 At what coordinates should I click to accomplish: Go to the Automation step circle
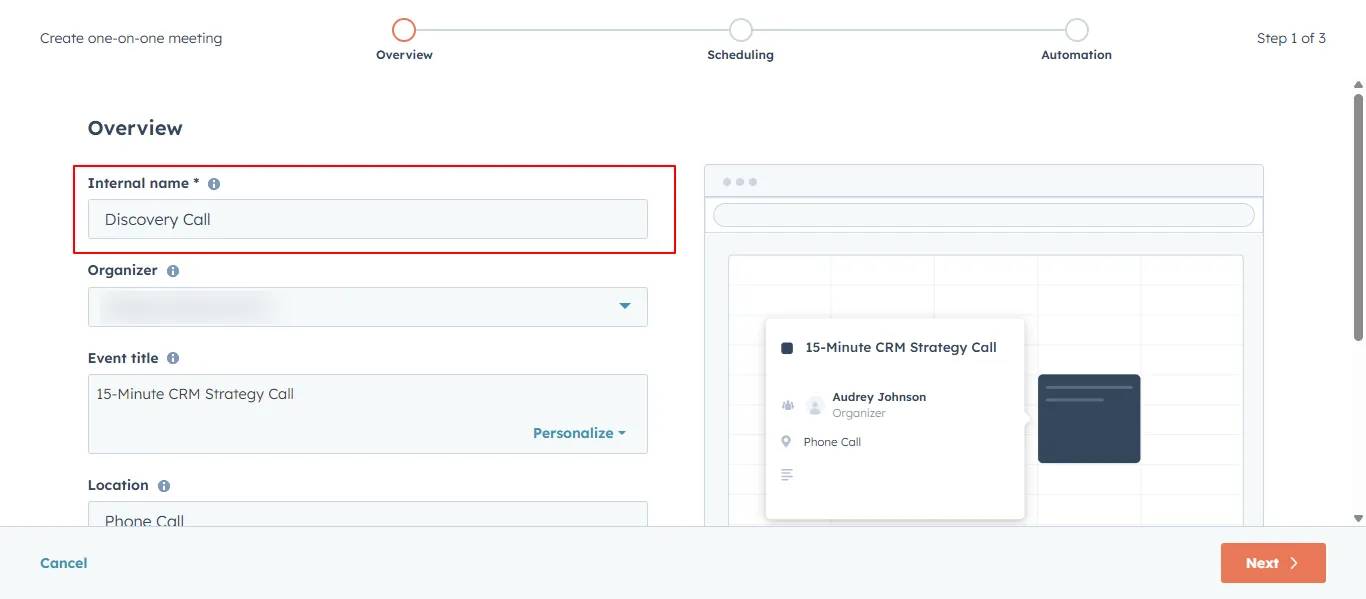[x=1076, y=30]
